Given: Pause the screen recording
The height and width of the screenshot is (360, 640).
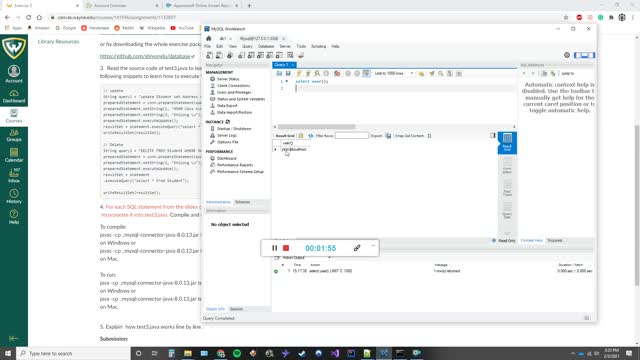Looking at the screenshot, I should [275, 248].
